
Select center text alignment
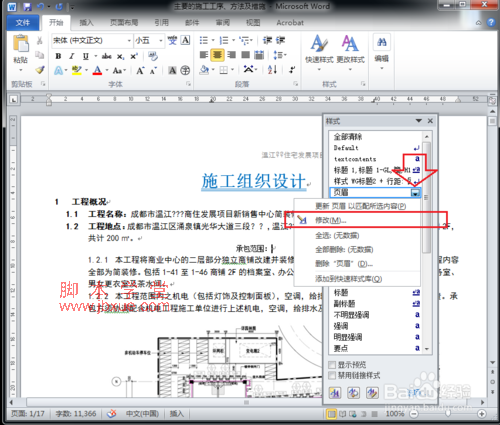tap(217, 55)
